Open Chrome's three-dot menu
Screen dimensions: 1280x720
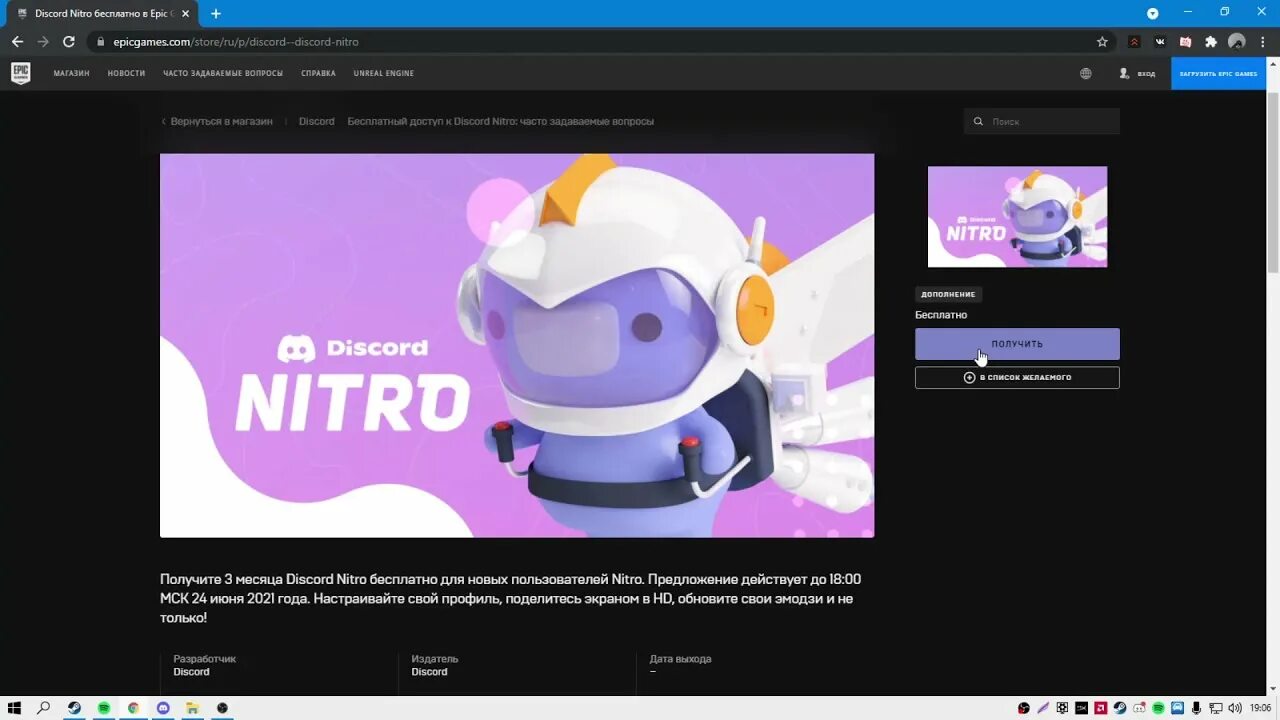click(x=1263, y=42)
